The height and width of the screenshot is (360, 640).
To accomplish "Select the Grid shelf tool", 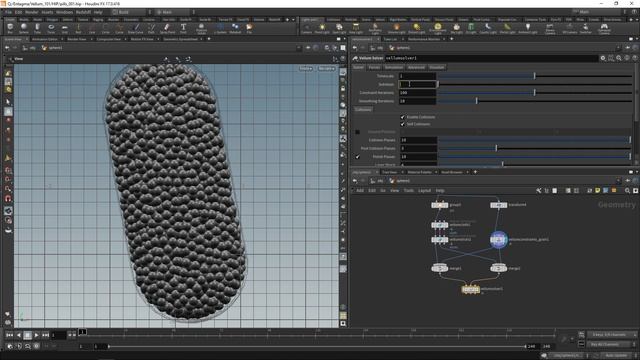I will pos(64,28).
